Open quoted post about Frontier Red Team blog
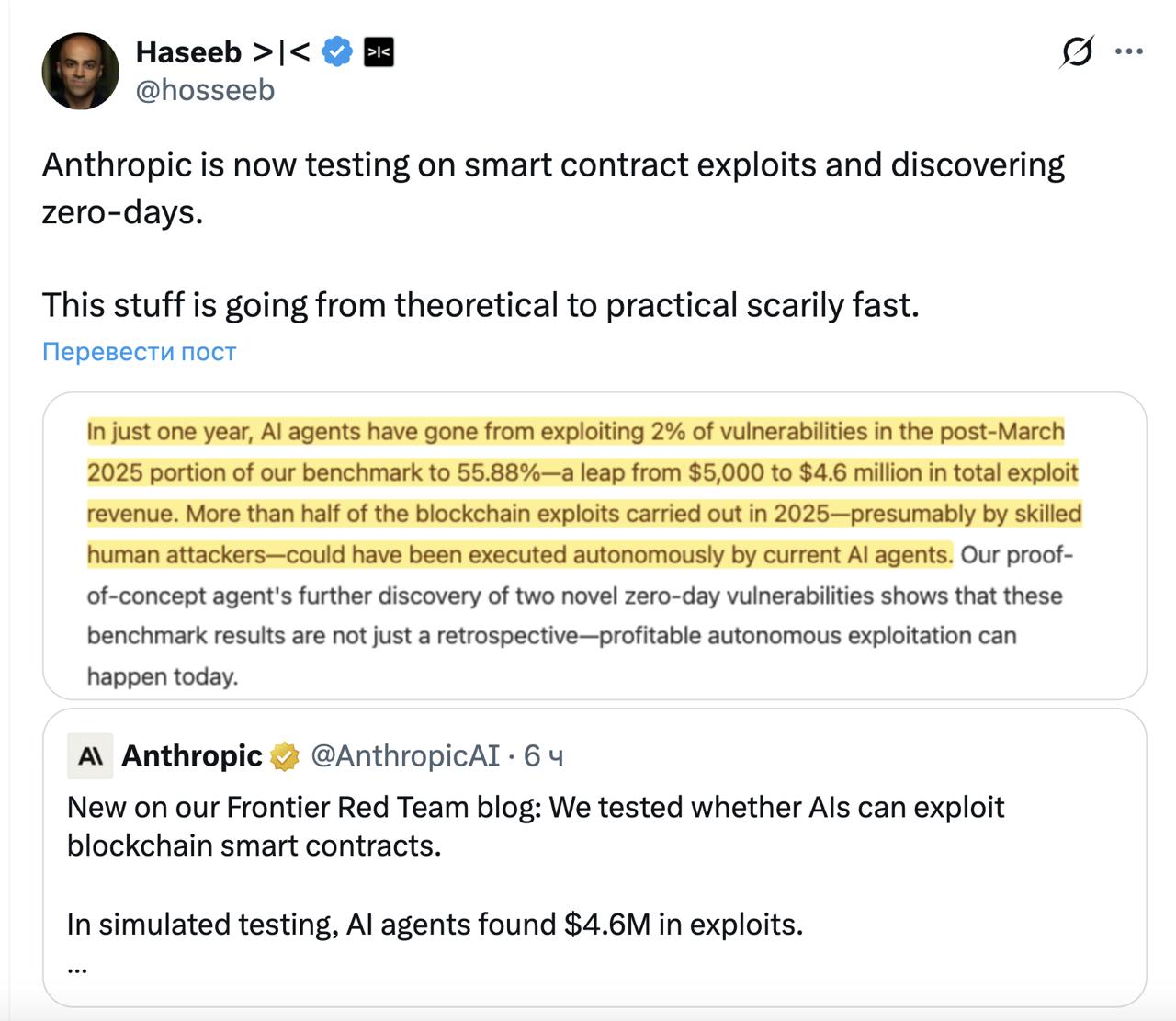The height and width of the screenshot is (1021, 1176). [x=536, y=826]
